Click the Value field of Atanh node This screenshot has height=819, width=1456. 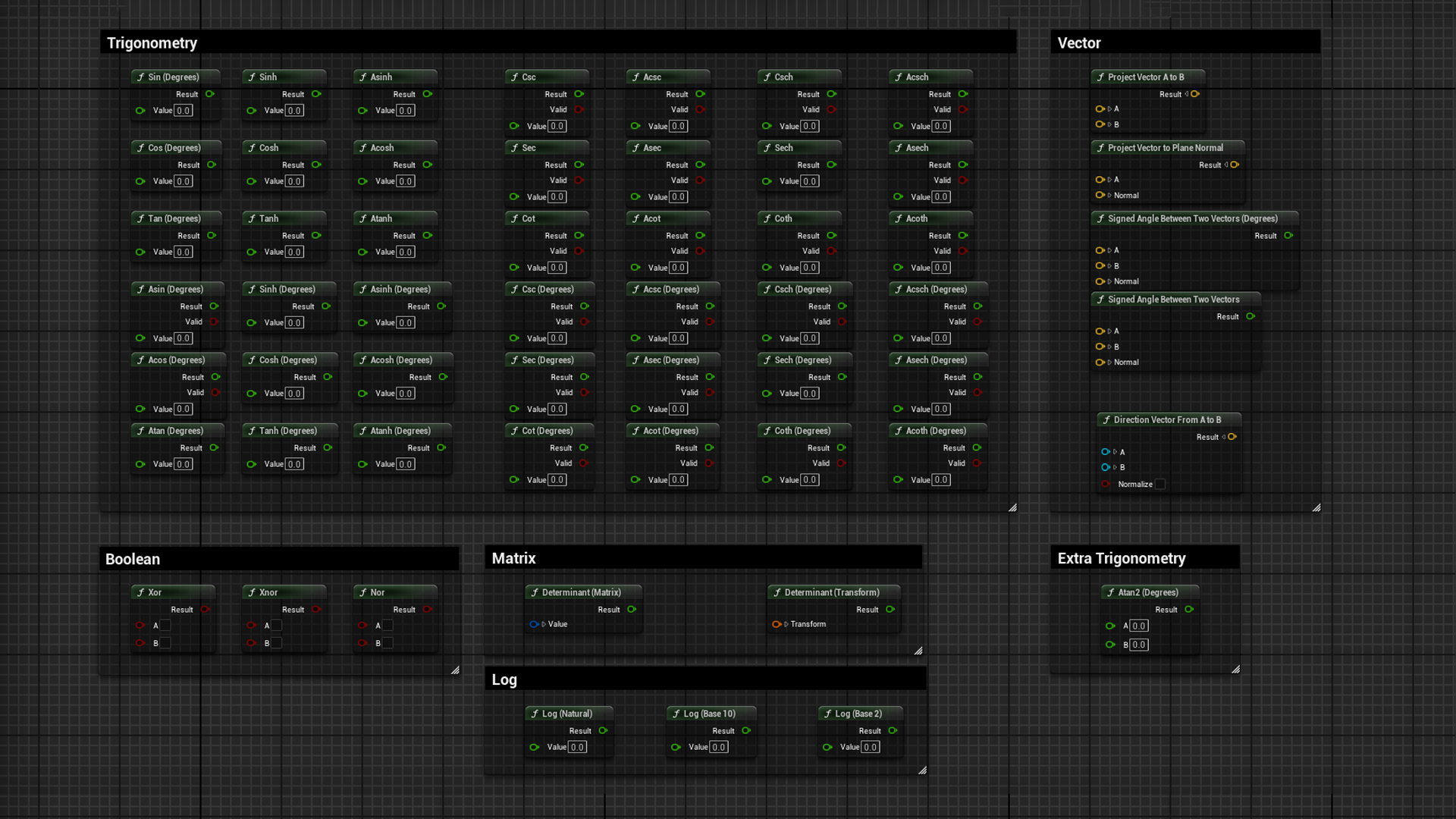coord(406,252)
